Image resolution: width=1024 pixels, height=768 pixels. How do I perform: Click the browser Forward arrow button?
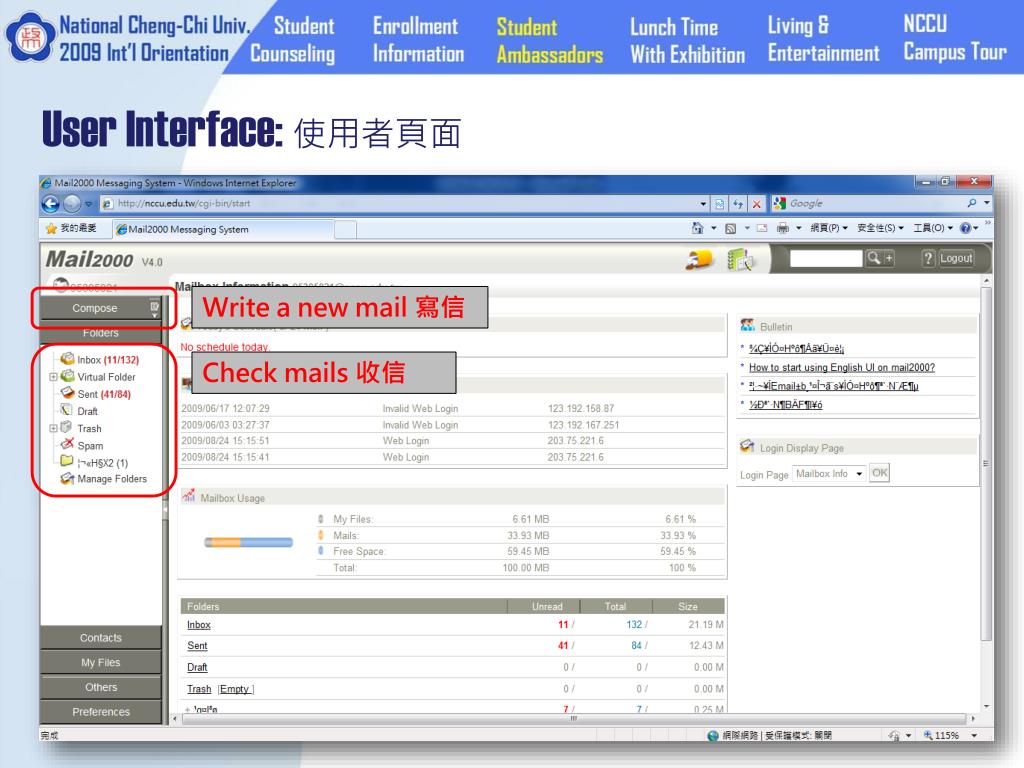[x=72, y=204]
